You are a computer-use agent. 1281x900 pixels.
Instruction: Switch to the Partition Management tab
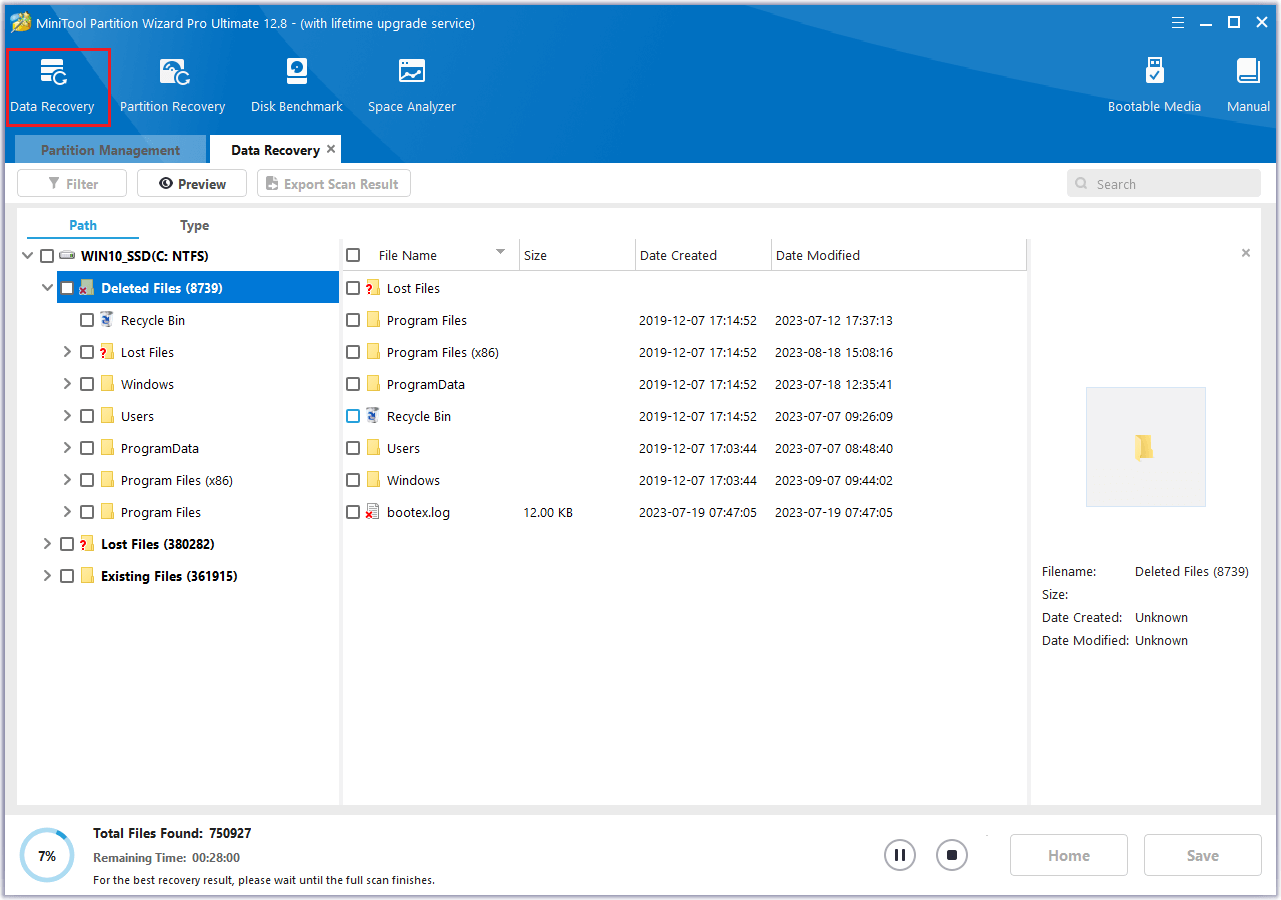(x=110, y=150)
